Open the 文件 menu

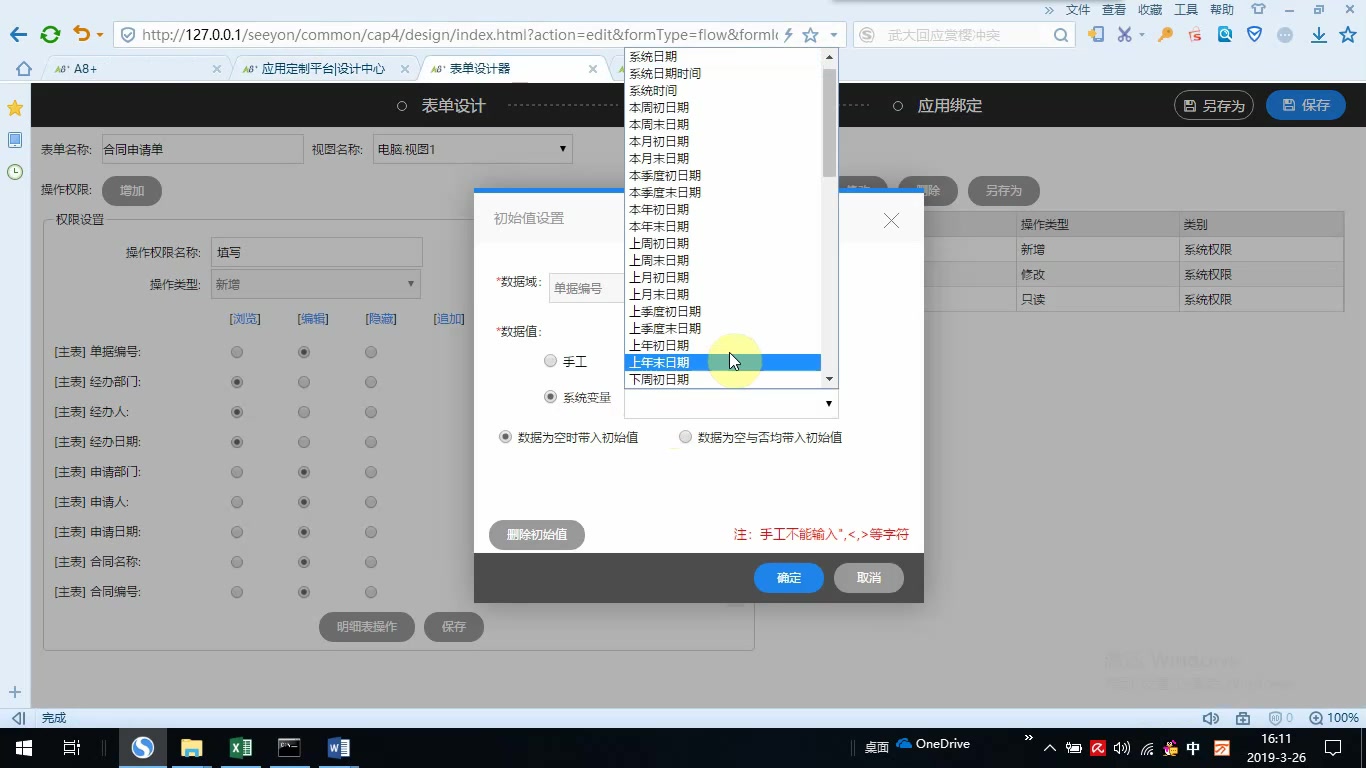pyautogui.click(x=1078, y=9)
